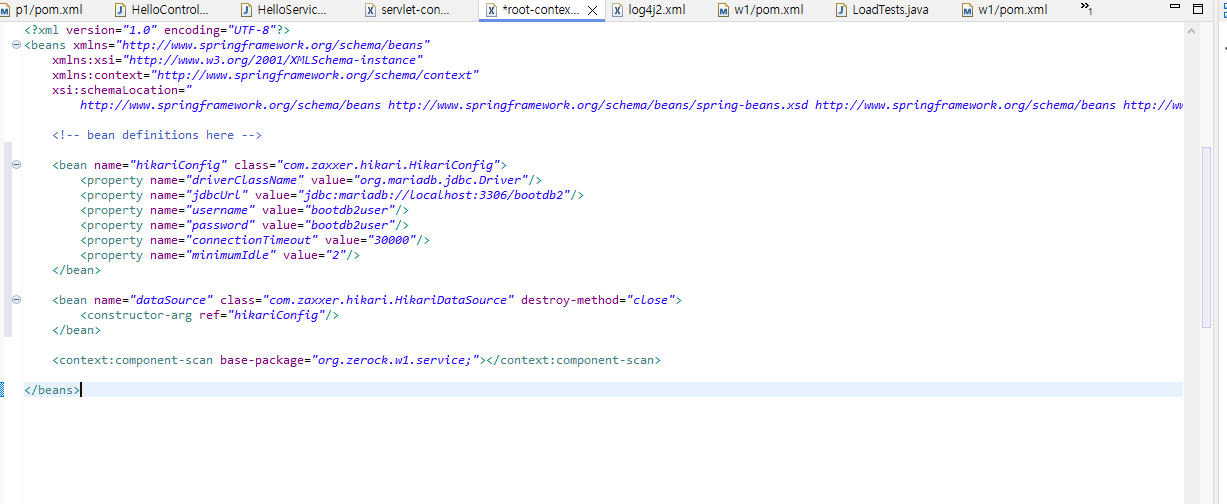Maximize the editor area
Image resolution: width=1227 pixels, height=504 pixels.
point(1198,9)
